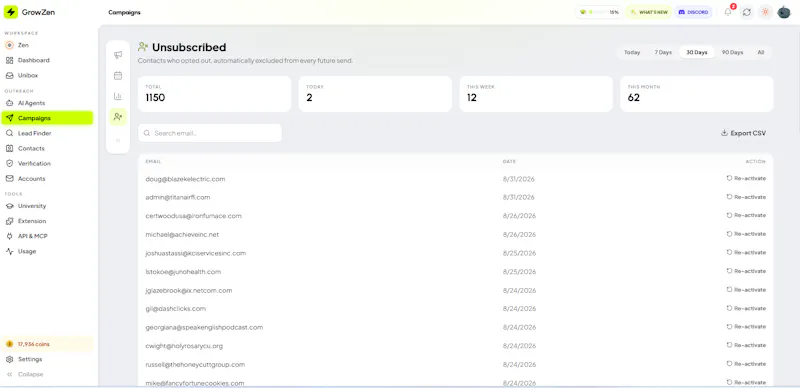Click the Unsubscribed page heading

[189, 47]
